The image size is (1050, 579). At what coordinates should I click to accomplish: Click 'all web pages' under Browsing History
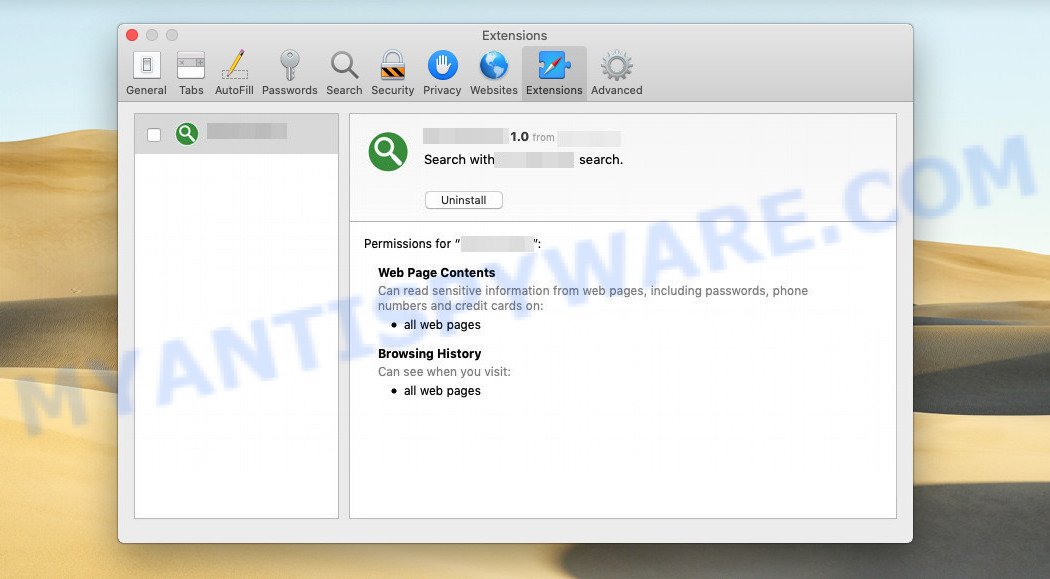coord(442,391)
